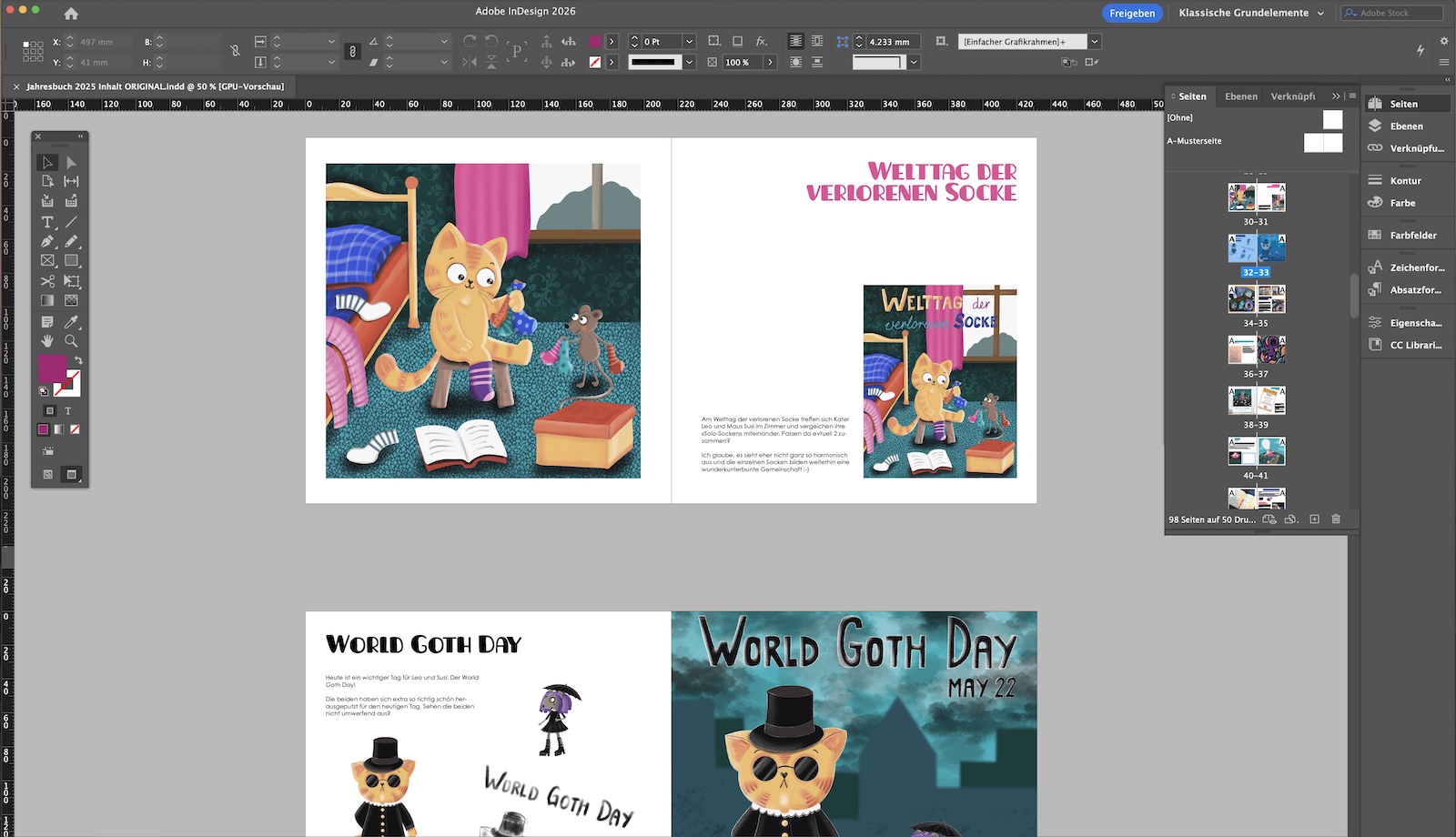Select the Type tool in toolbox
This screenshot has height=837, width=1456.
[47, 222]
